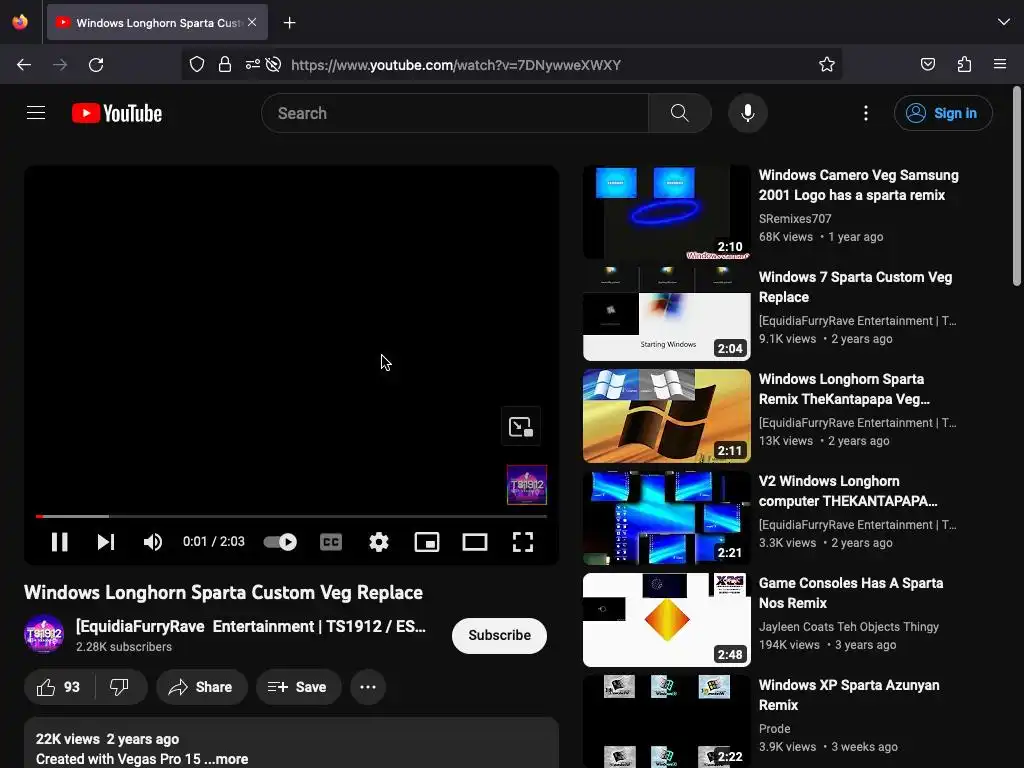1024x768 pixels.
Task: Dislike the video
Action: (120, 687)
